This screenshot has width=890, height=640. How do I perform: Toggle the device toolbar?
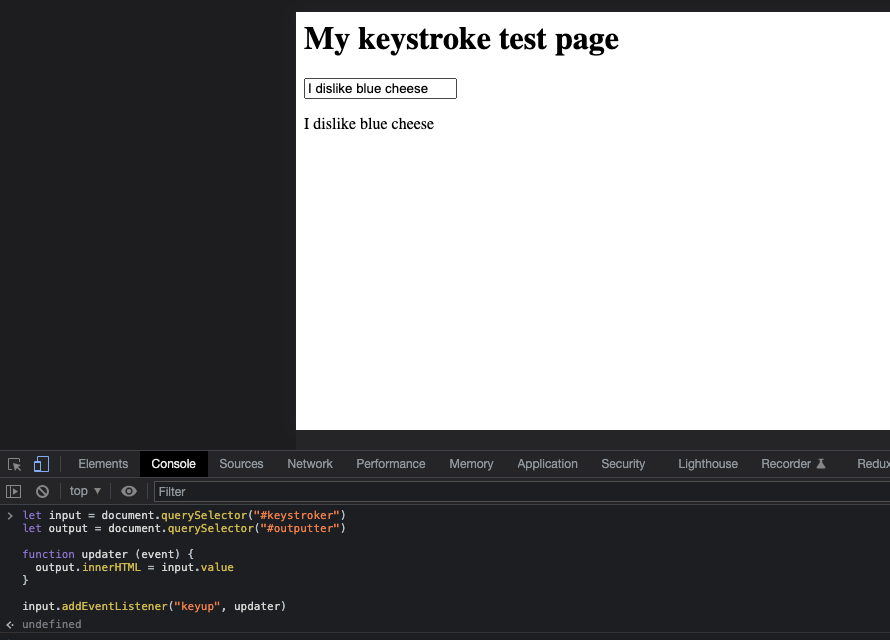click(40, 464)
